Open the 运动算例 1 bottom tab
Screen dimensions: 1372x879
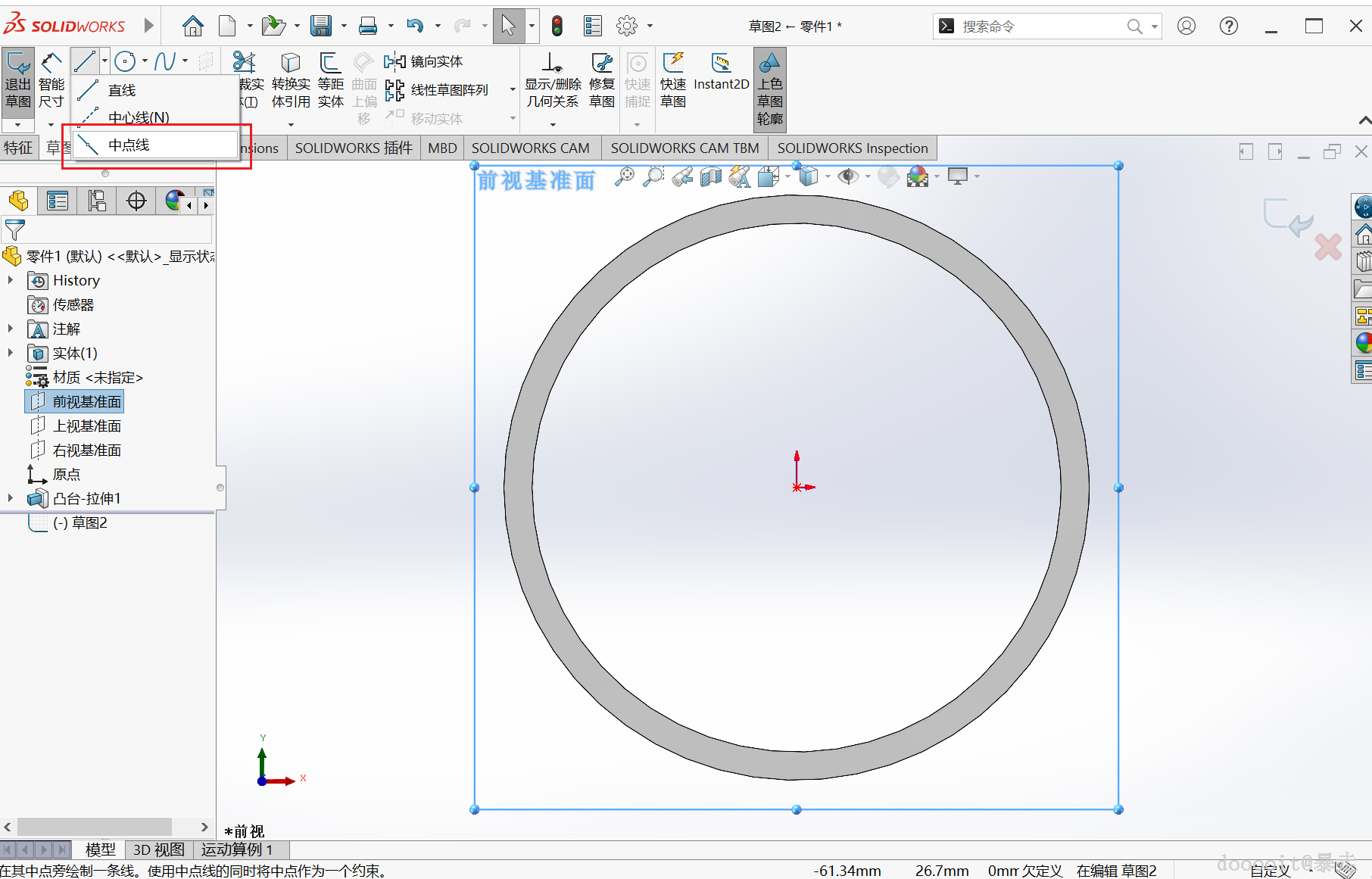pos(236,849)
